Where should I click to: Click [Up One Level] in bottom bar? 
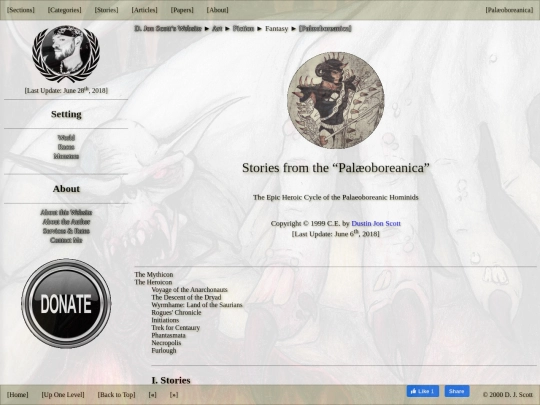pyautogui.click(x=63, y=395)
